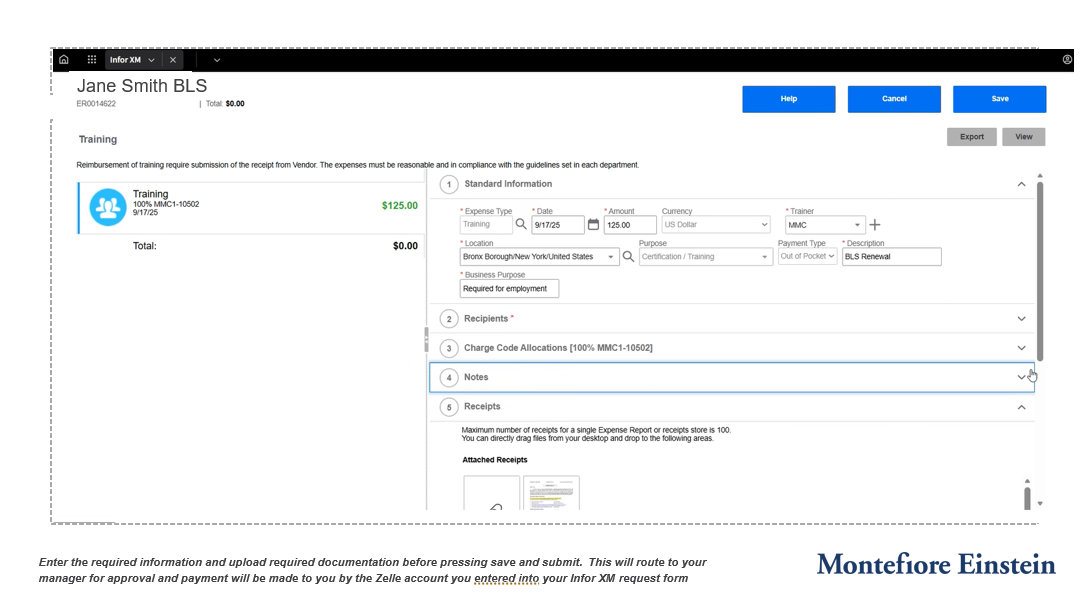The image size is (1087, 607).
Task: Search expense type with magnifier icon
Action: [521, 225]
